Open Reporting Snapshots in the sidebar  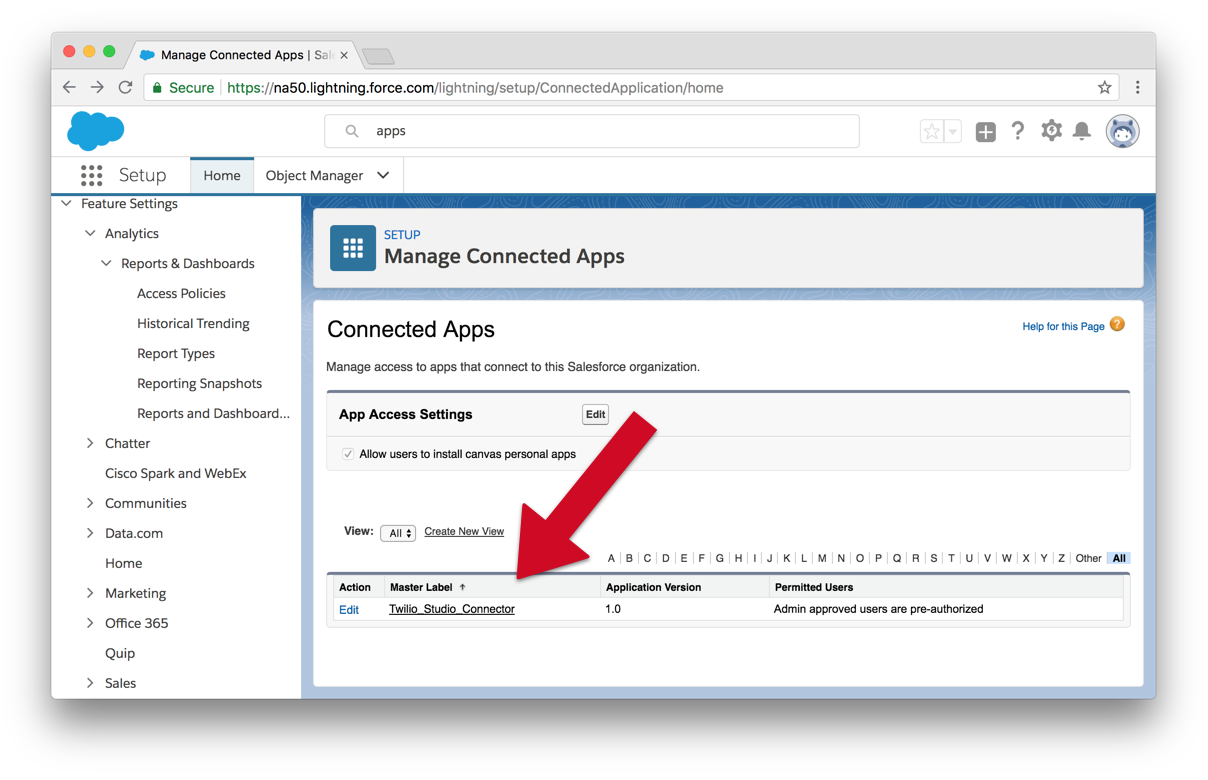pyautogui.click(x=199, y=383)
